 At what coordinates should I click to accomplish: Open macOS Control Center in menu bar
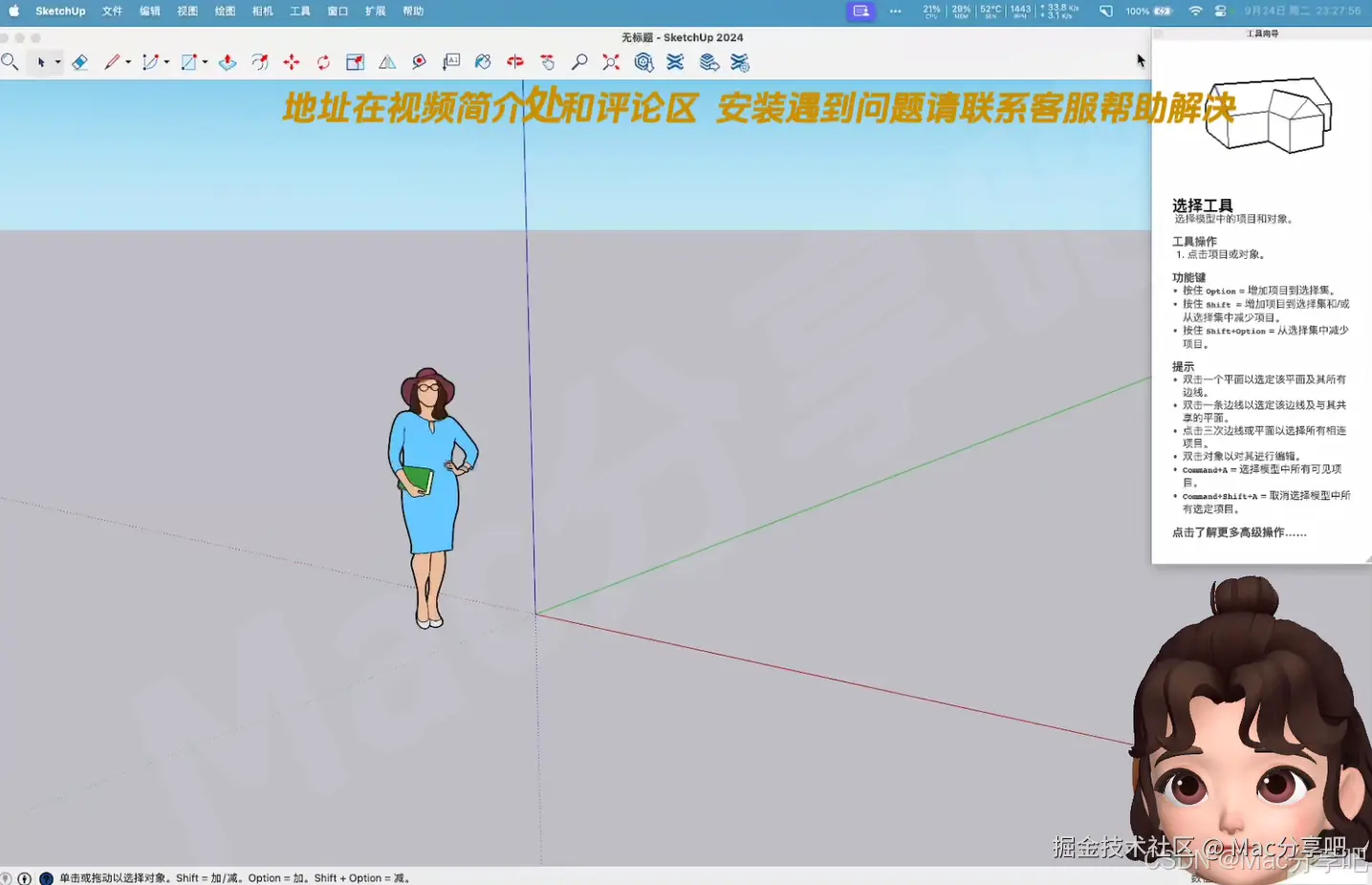(1220, 11)
